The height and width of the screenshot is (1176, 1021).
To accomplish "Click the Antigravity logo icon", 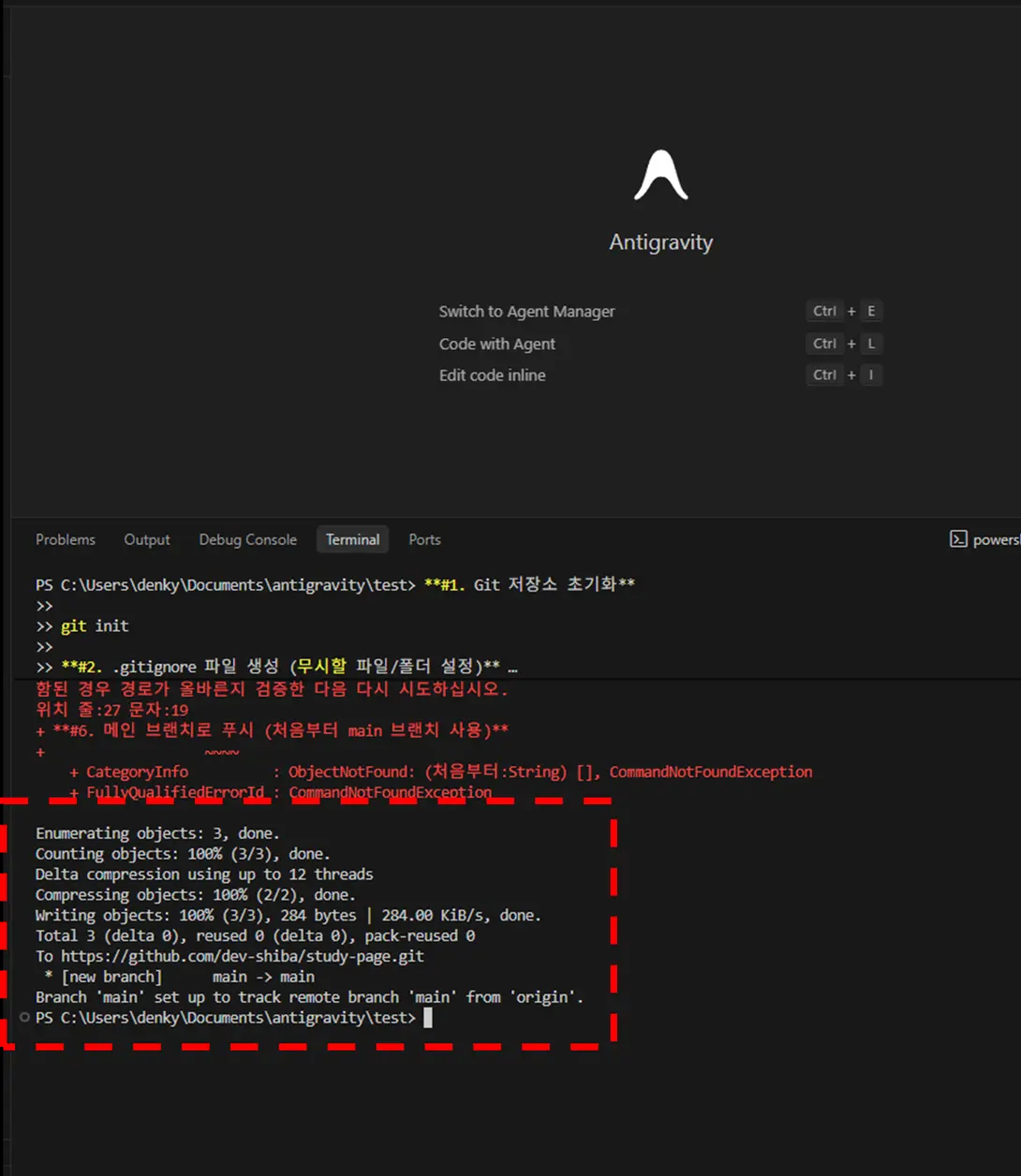I will 661,175.
